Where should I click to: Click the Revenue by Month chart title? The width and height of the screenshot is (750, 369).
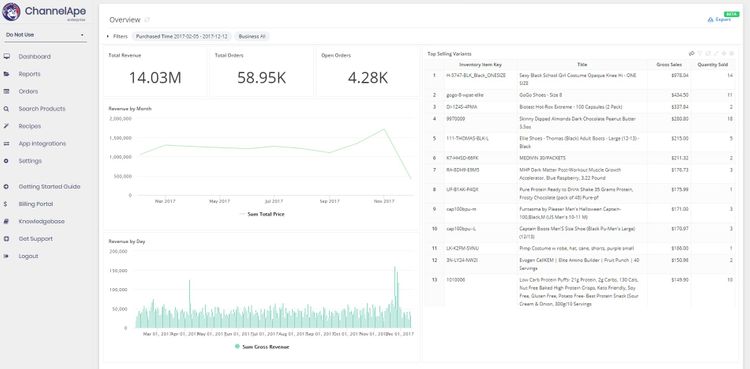(x=130, y=109)
